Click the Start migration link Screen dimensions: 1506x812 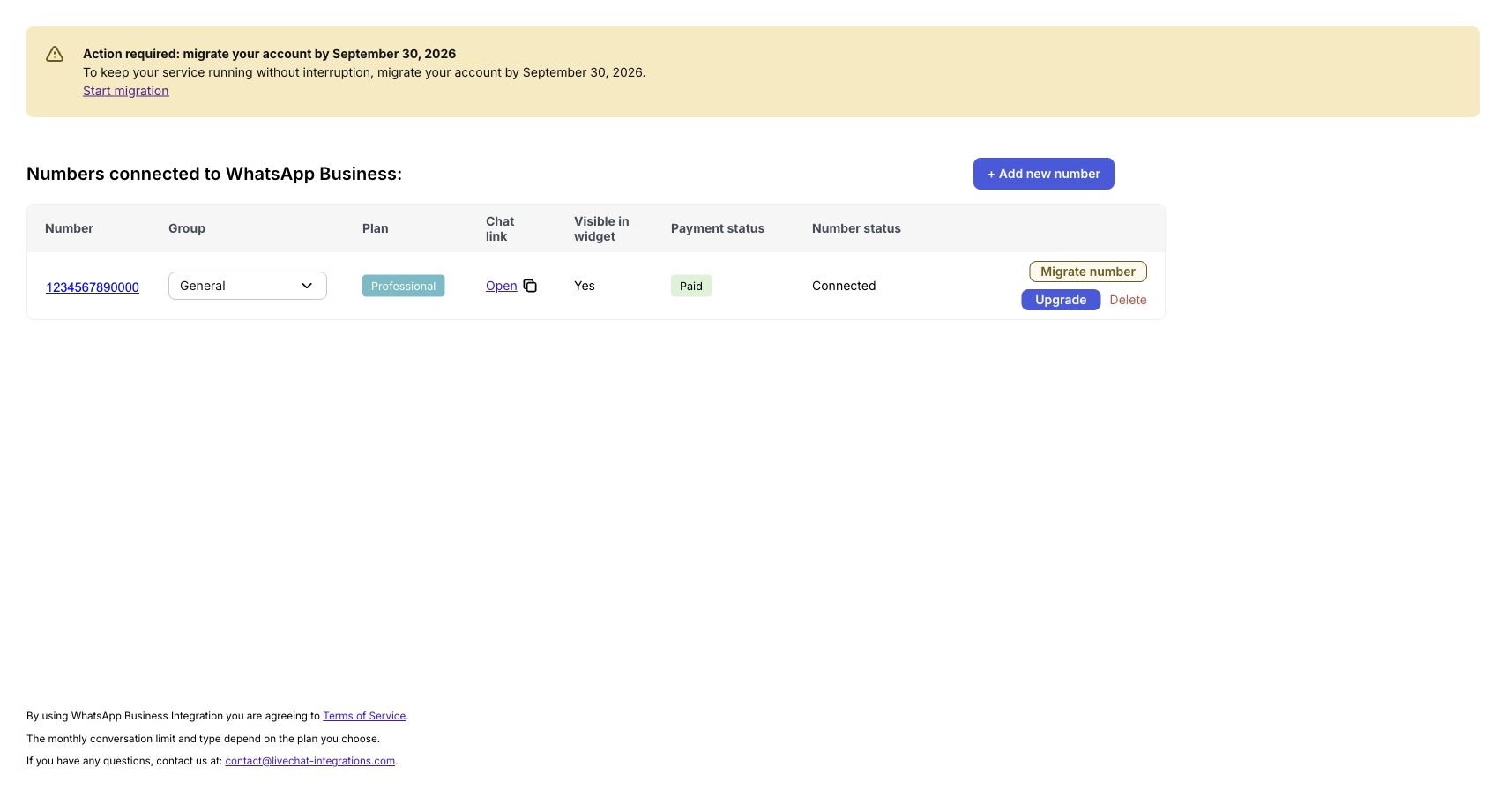click(126, 91)
